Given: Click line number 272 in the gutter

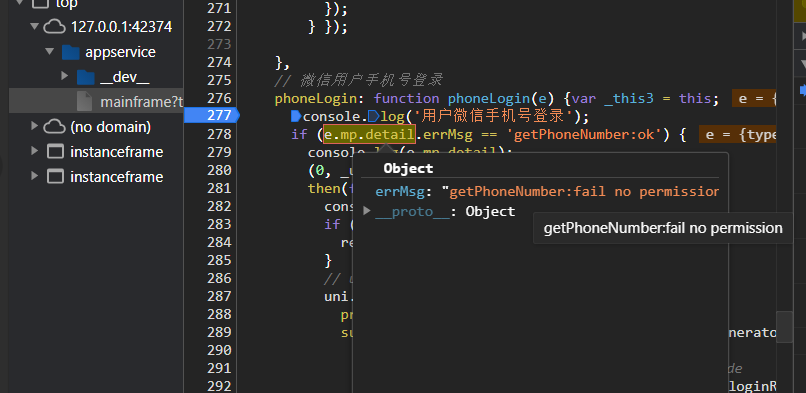Looking at the screenshot, I should 219,26.
